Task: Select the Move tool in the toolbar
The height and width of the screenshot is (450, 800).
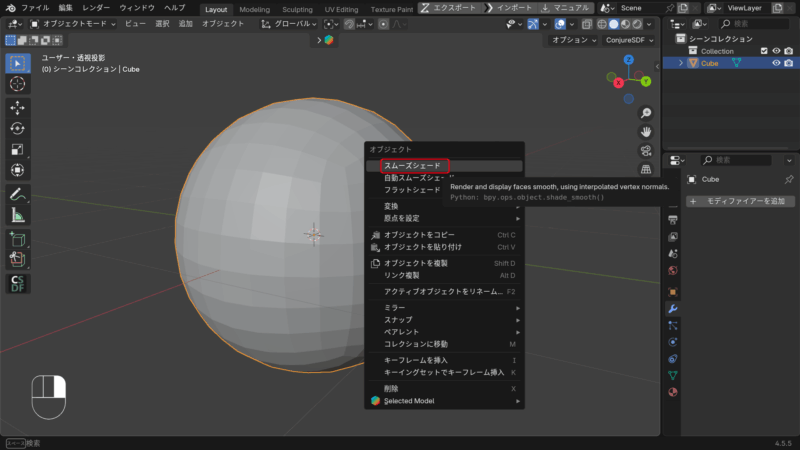Action: (18, 107)
